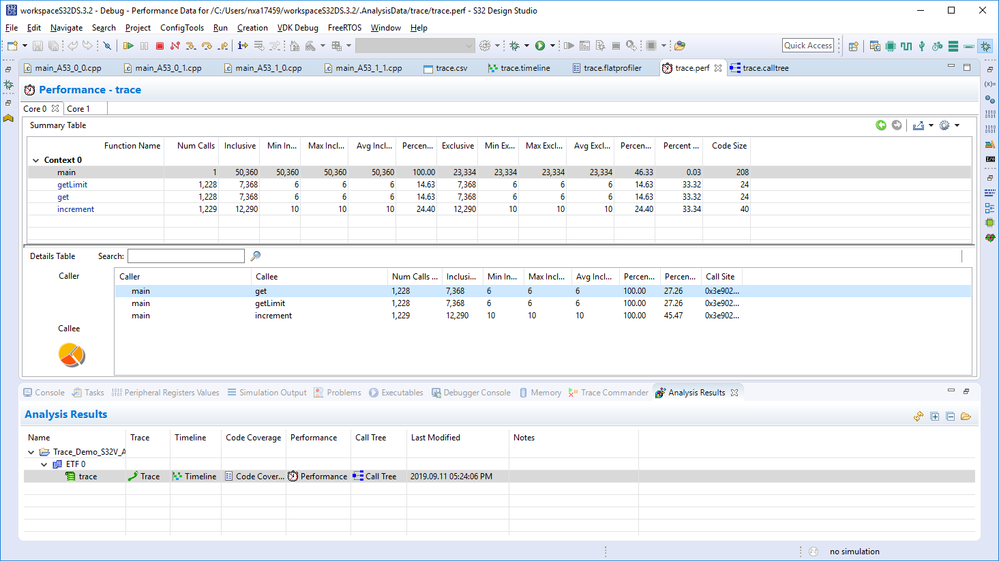Close the trace.perf editor tab
This screenshot has width=999, height=561.
click(718, 68)
